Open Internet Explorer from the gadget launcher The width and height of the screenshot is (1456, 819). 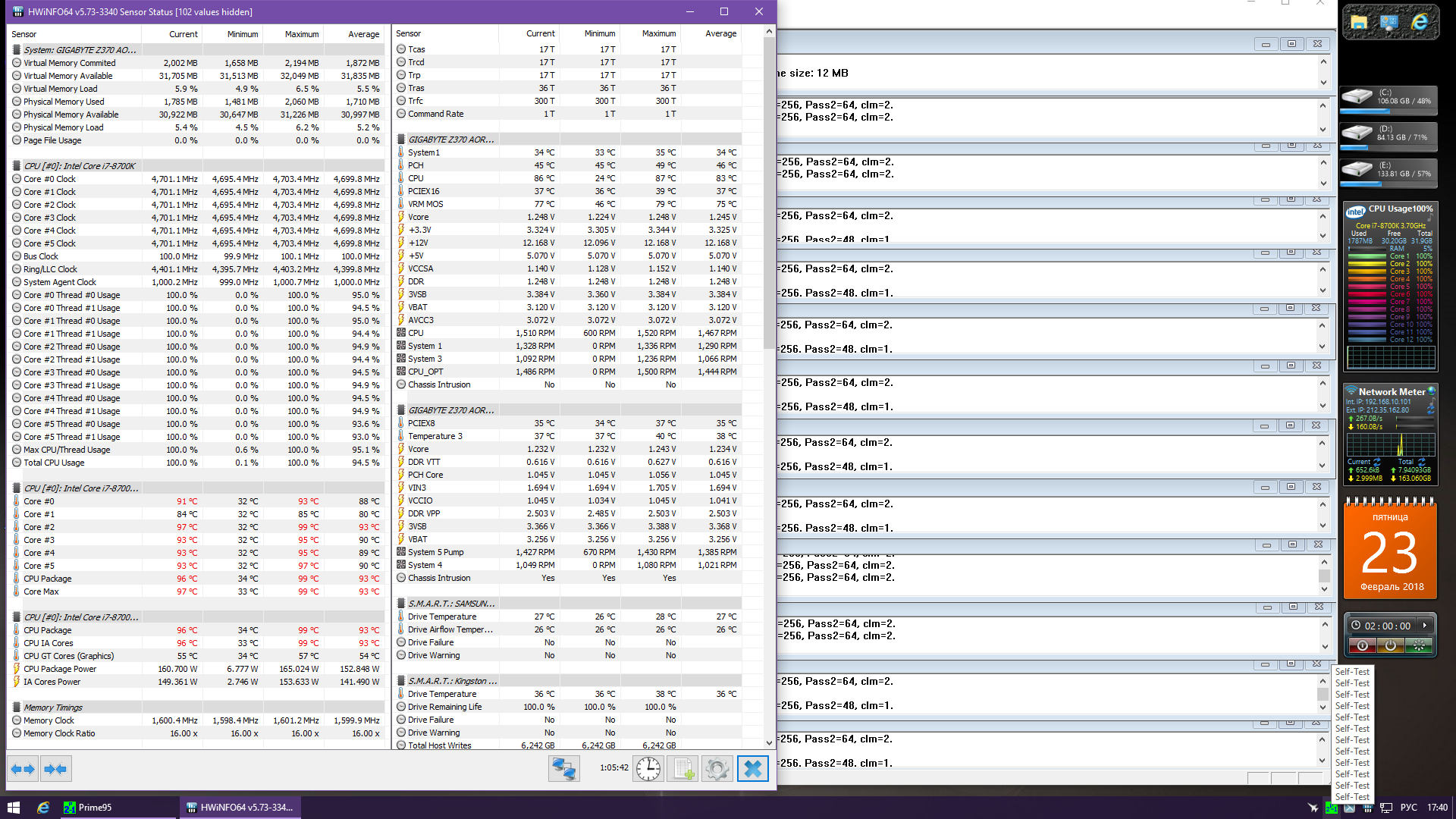coord(1420,22)
